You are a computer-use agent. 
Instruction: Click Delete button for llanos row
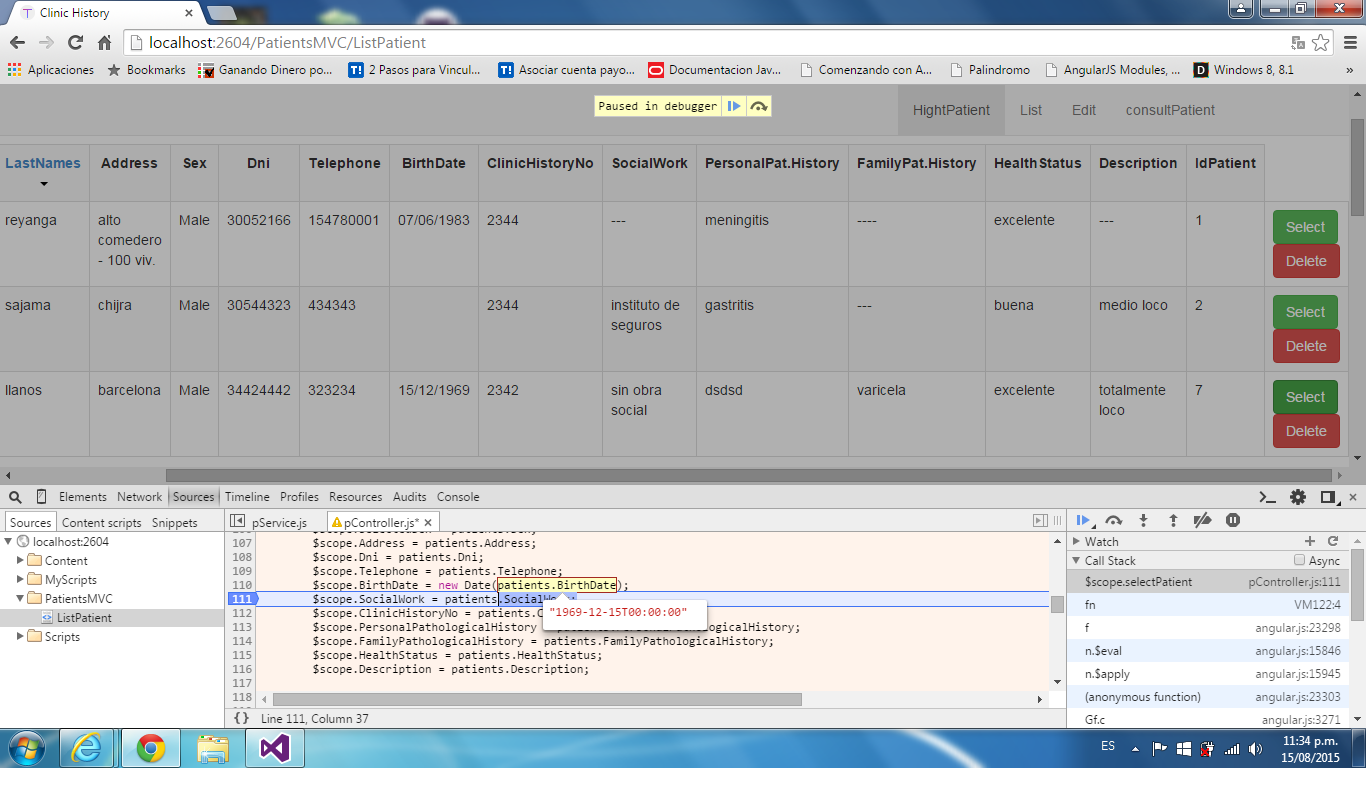pos(1306,431)
